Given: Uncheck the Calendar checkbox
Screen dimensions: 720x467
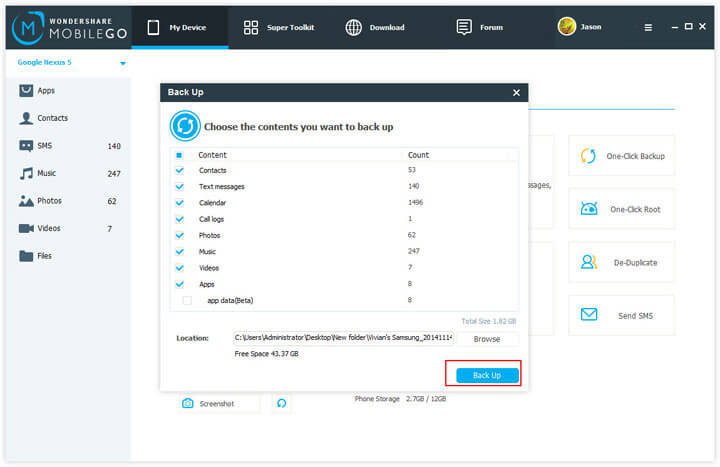Looking at the screenshot, I should pos(180,203).
